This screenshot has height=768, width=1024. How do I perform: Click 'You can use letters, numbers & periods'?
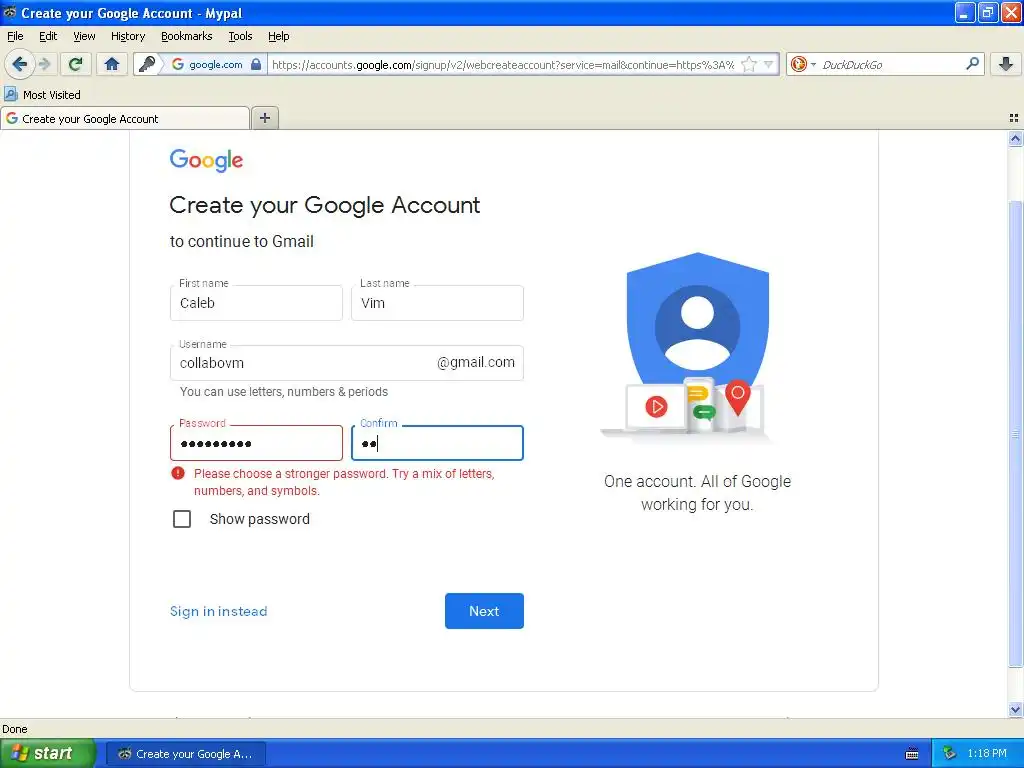click(x=283, y=392)
